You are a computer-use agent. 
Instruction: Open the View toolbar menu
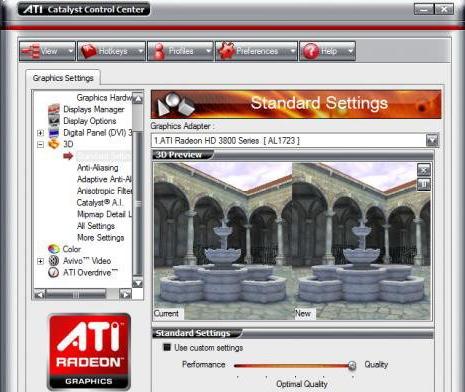pyautogui.click(x=47, y=51)
